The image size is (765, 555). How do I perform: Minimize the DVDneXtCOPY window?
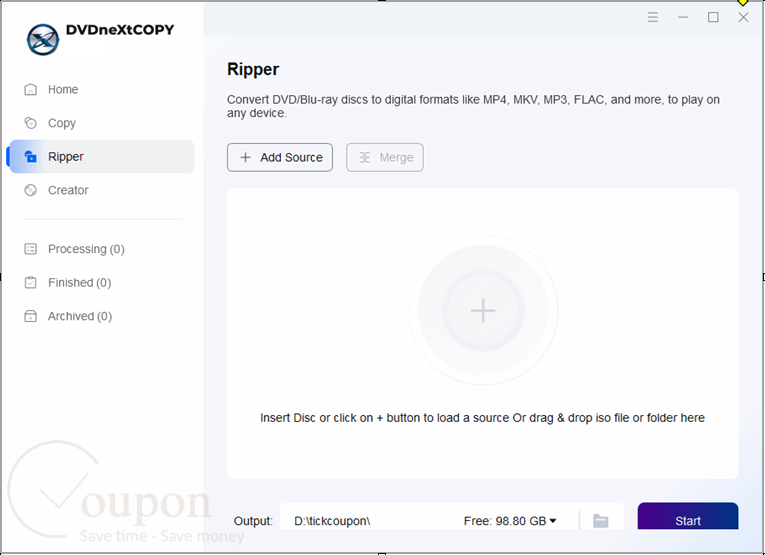coord(683,18)
